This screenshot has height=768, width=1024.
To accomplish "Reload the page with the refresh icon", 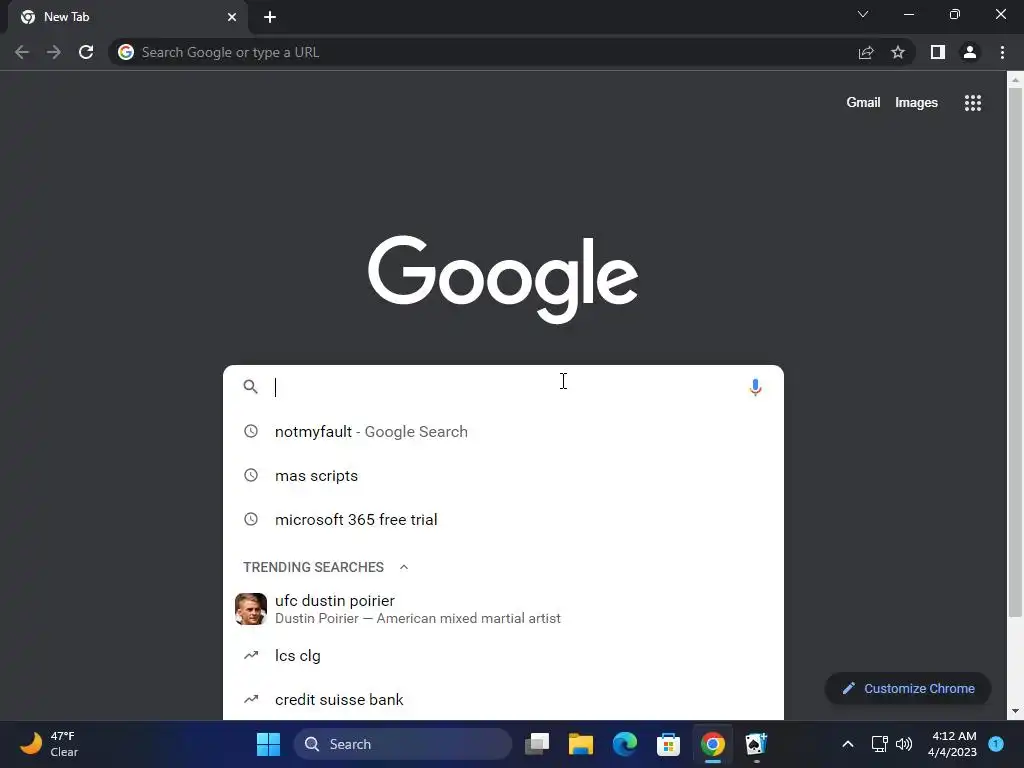I will pyautogui.click(x=86, y=52).
